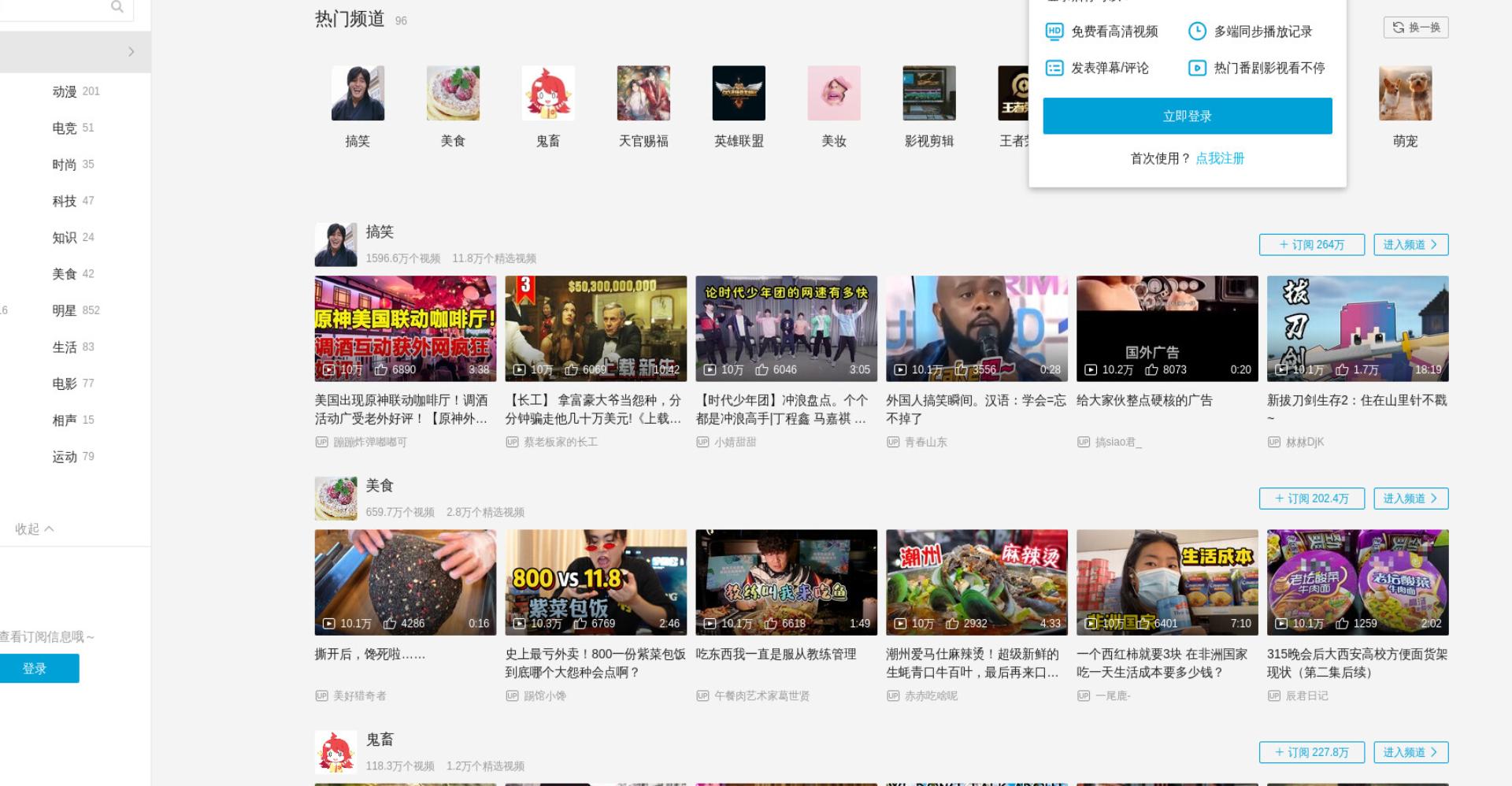Open the 科技 sidebar category
Viewport: 1512px width, 786px height.
click(72, 201)
